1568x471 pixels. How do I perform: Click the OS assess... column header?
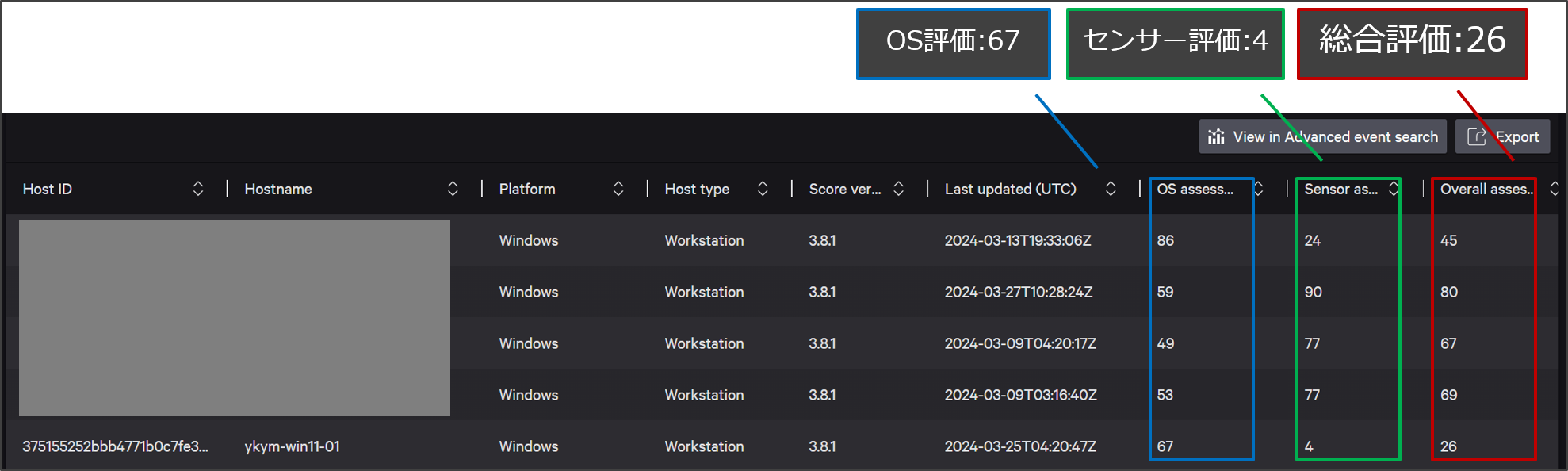click(1195, 189)
